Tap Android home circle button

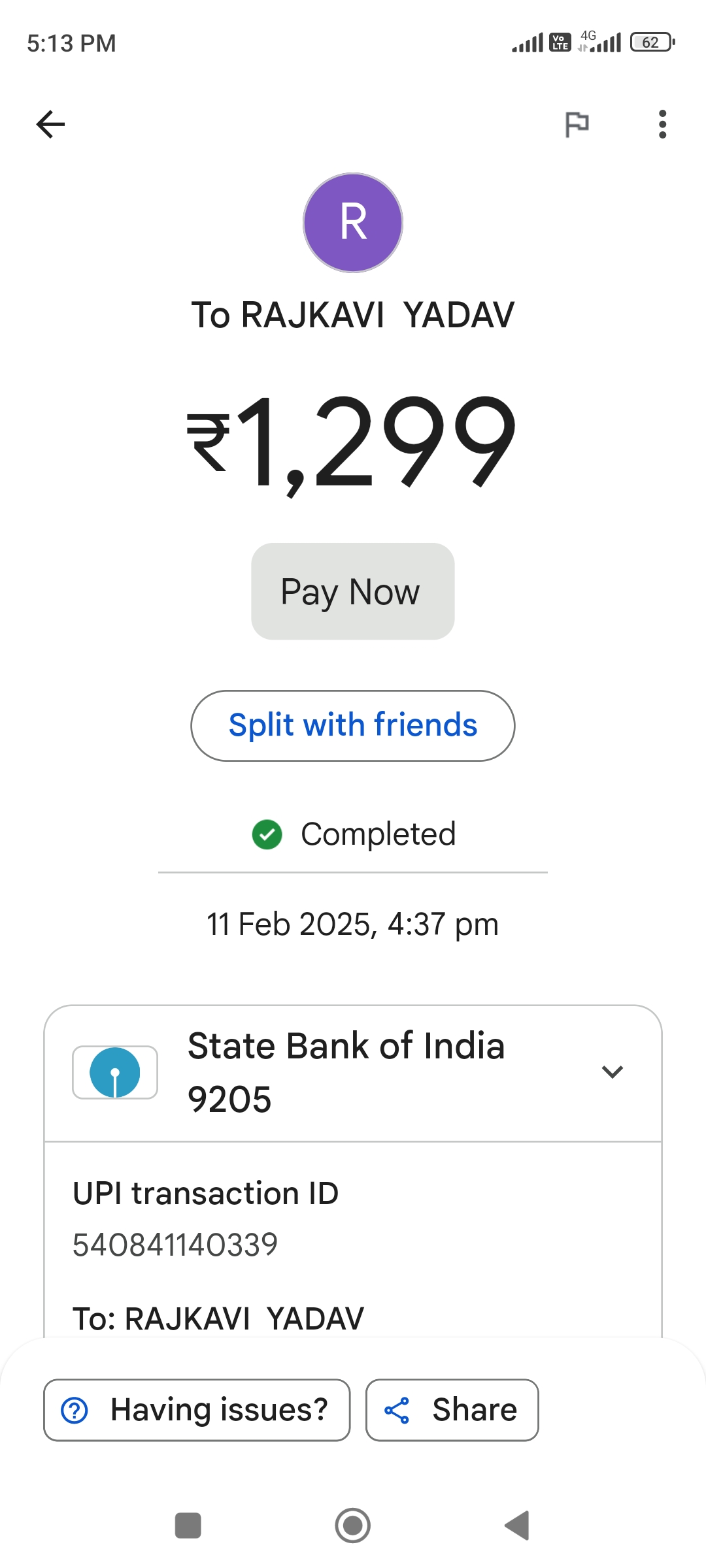tap(353, 1526)
